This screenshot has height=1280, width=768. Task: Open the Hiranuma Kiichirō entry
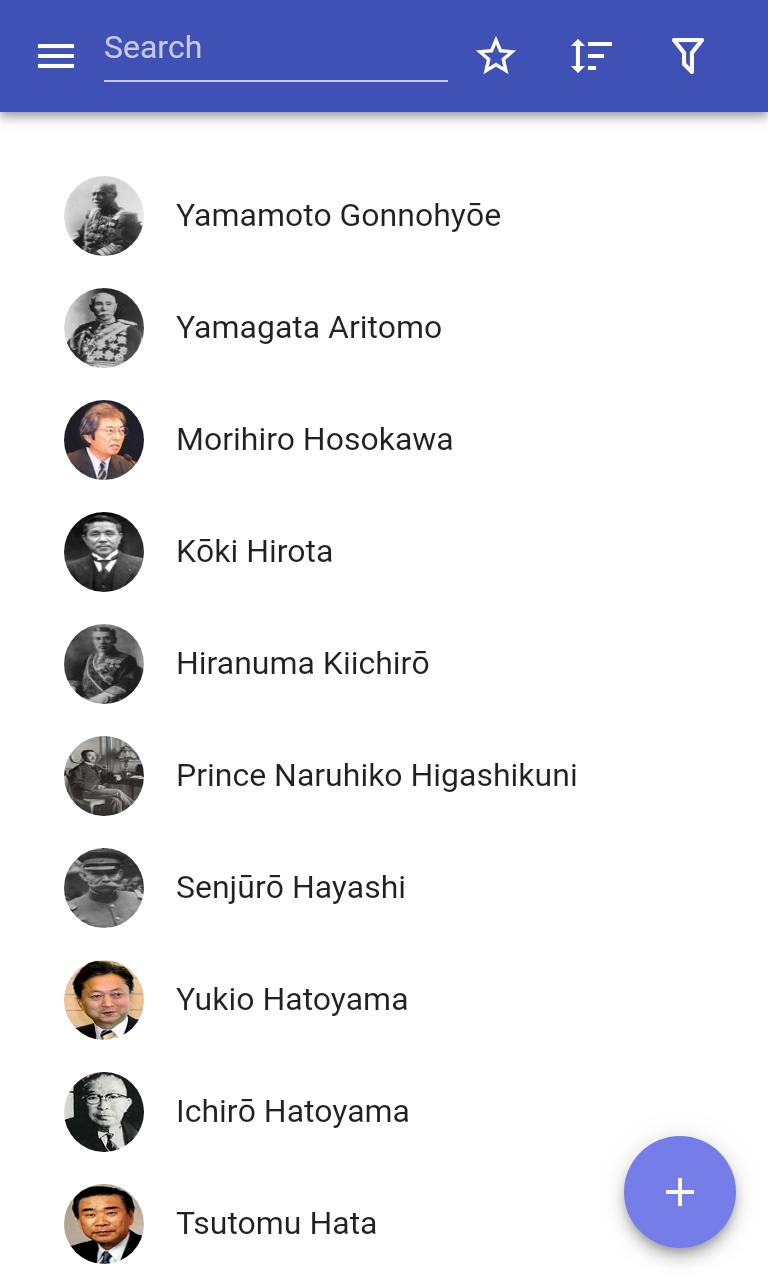pyautogui.click(x=302, y=664)
